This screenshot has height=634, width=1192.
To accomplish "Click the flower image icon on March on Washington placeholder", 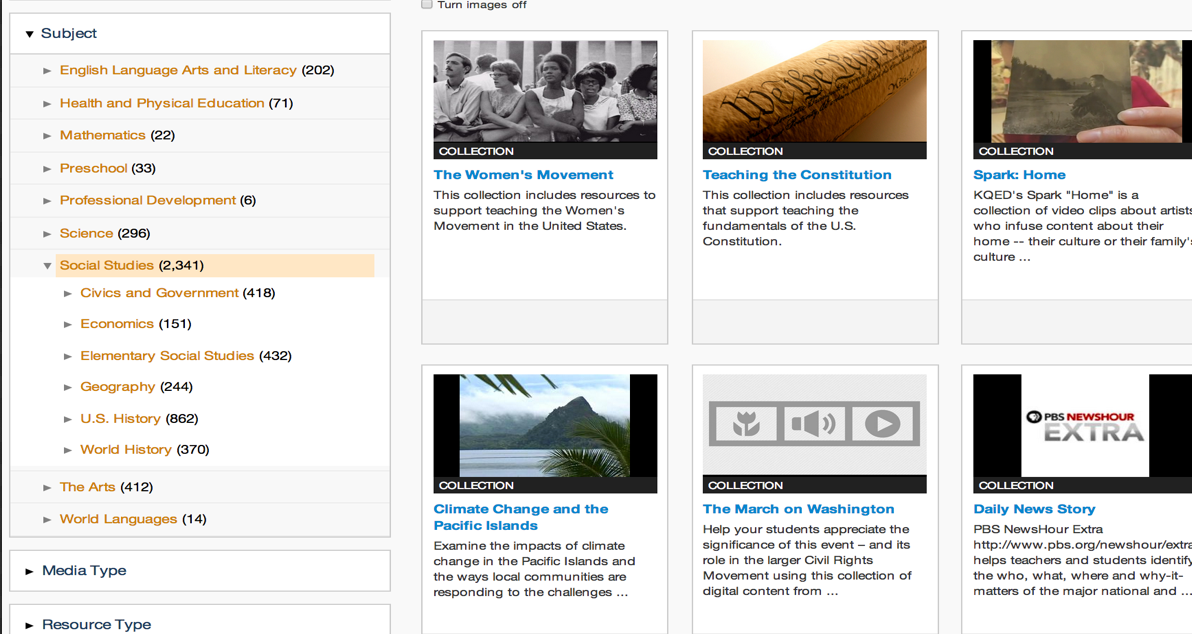I will point(748,424).
